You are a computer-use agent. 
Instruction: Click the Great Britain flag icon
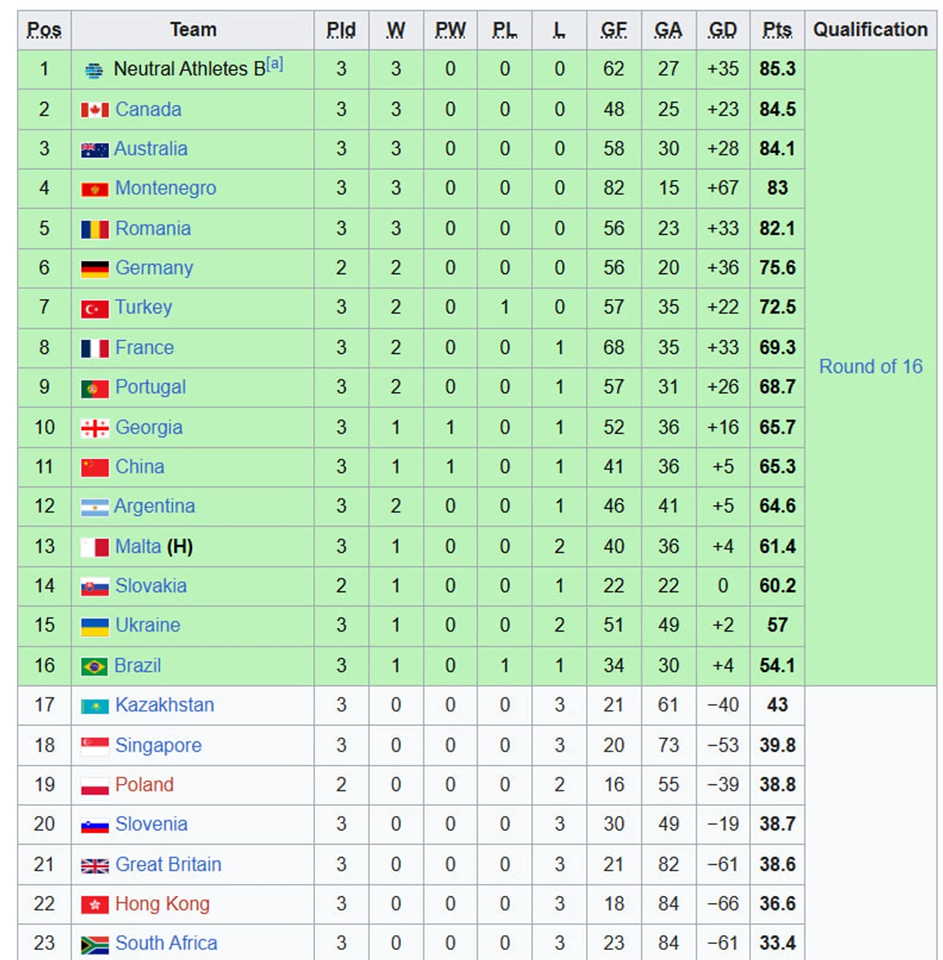pos(95,865)
